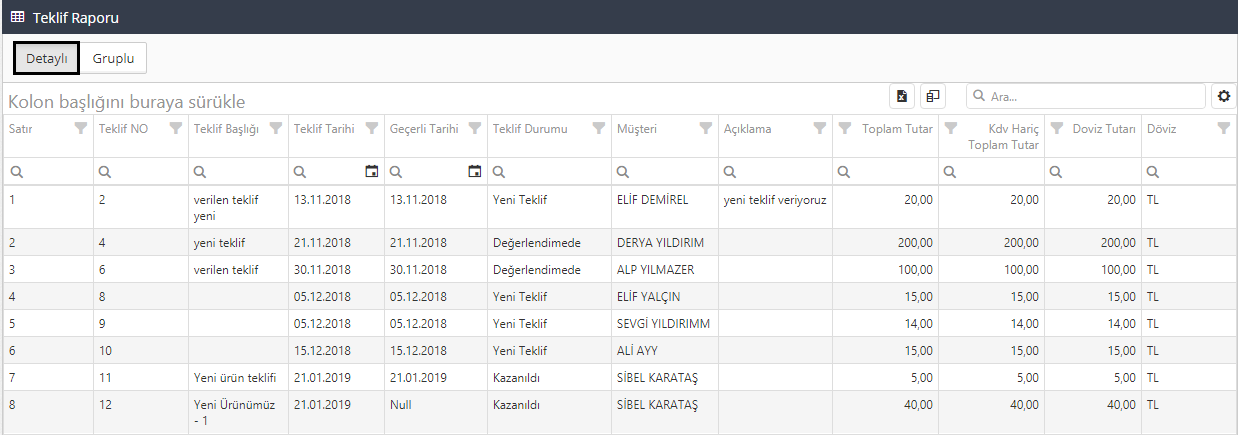The height and width of the screenshot is (435, 1238).
Task: Choose search operation for Teklif NO filter row
Action: point(104,172)
